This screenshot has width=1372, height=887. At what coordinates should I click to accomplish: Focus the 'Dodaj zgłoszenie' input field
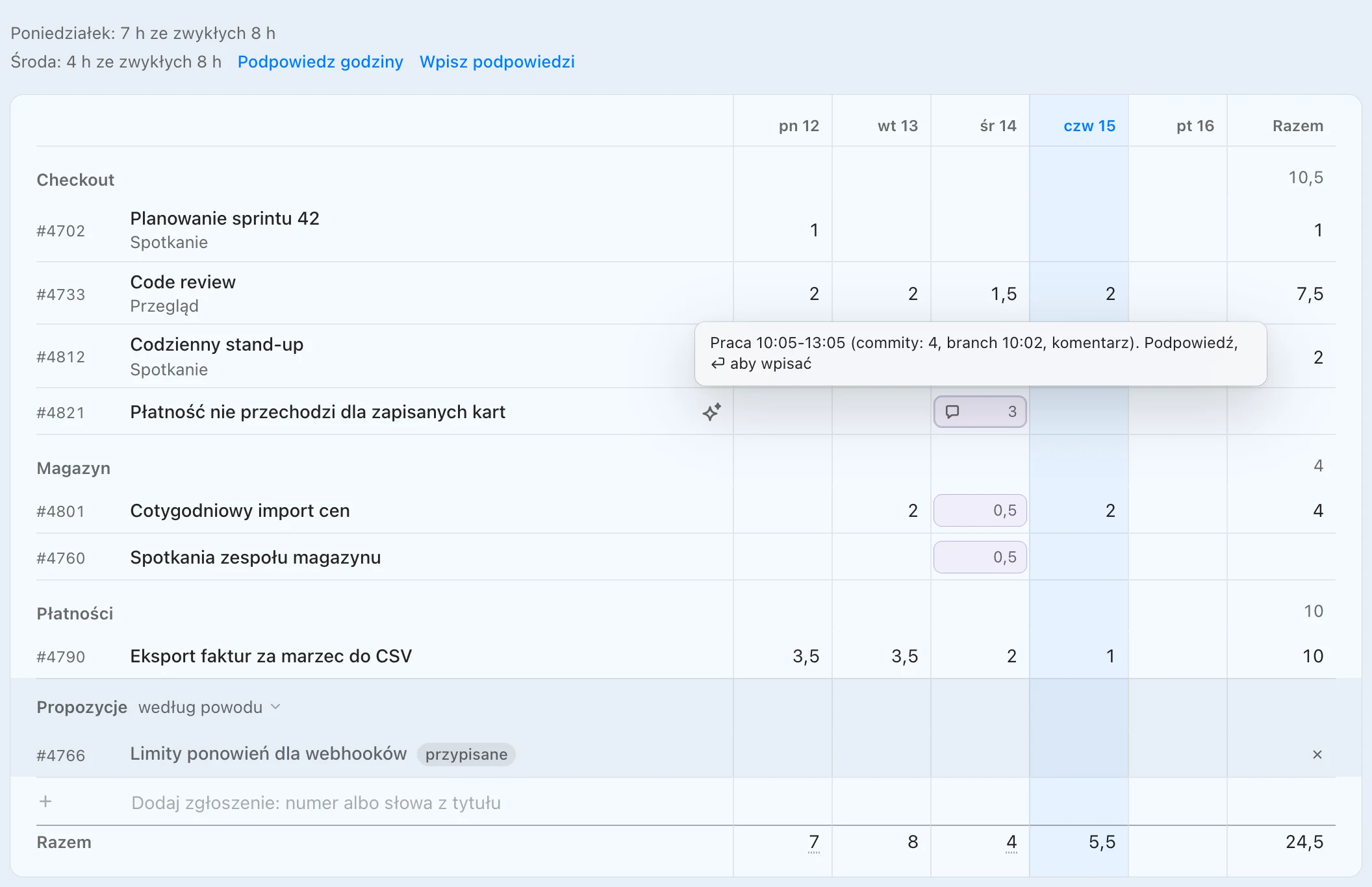click(316, 803)
